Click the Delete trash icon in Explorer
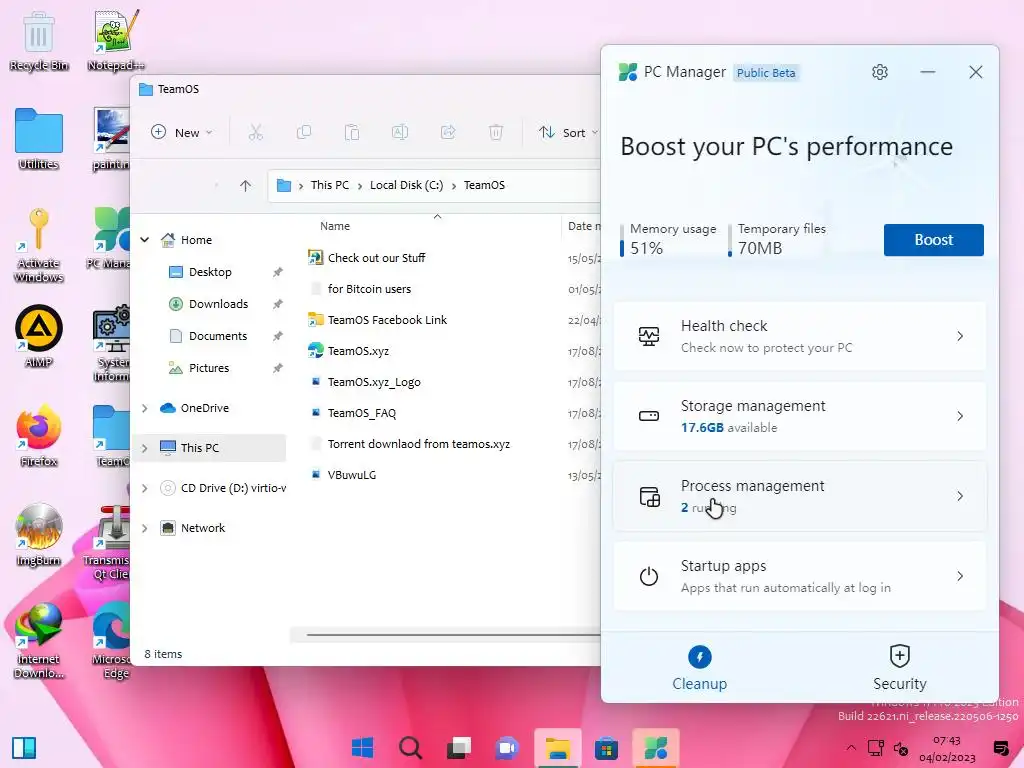Viewport: 1024px width, 768px height. point(496,133)
